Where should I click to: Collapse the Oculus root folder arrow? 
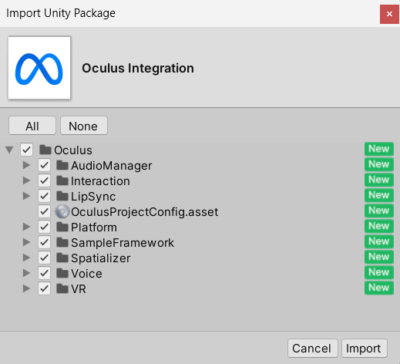click(9, 150)
